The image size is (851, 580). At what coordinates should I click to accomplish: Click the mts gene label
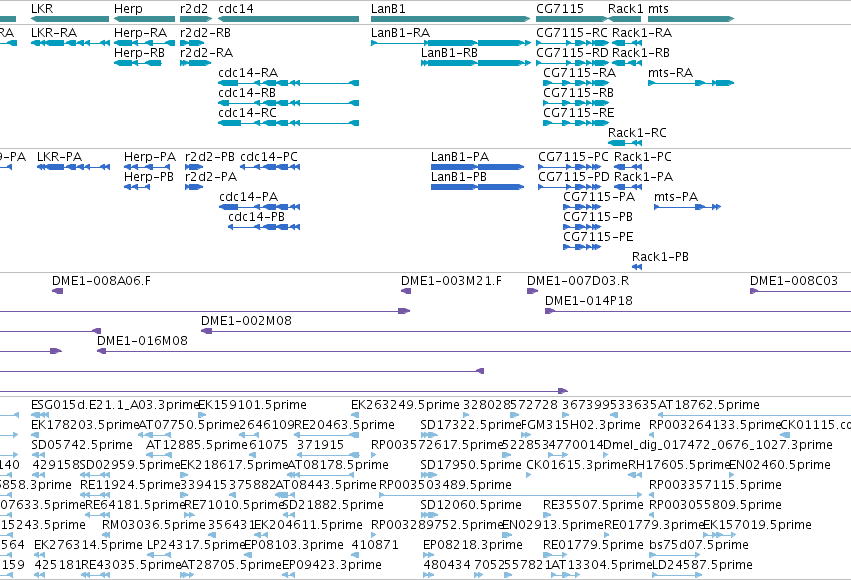point(658,9)
